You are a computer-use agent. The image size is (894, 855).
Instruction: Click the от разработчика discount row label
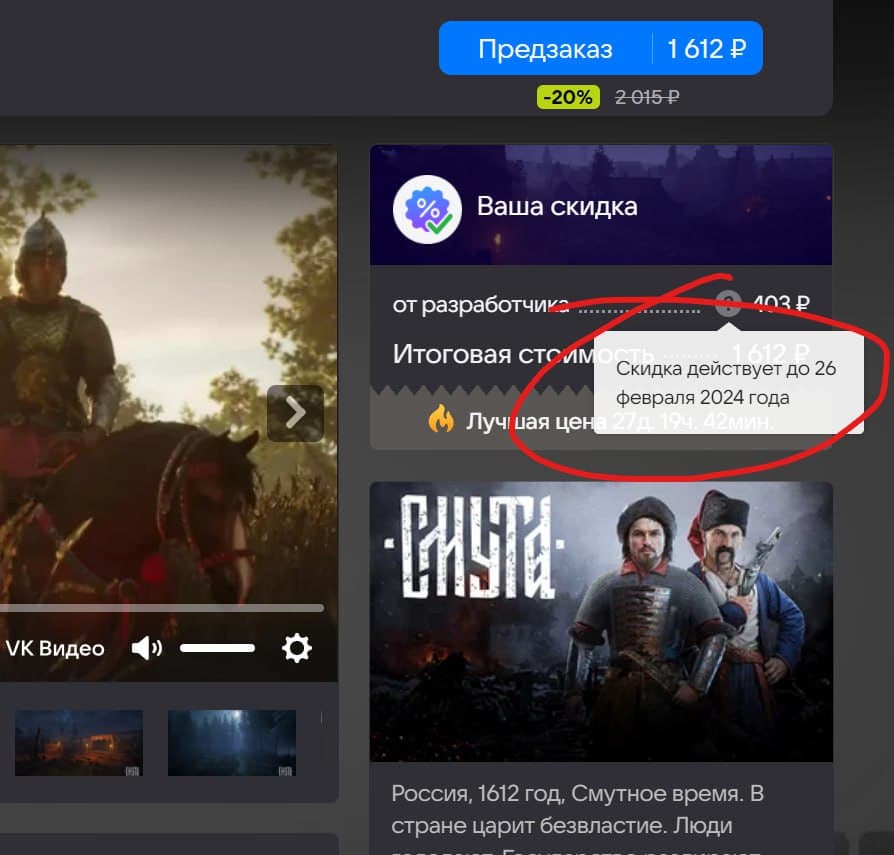click(481, 305)
